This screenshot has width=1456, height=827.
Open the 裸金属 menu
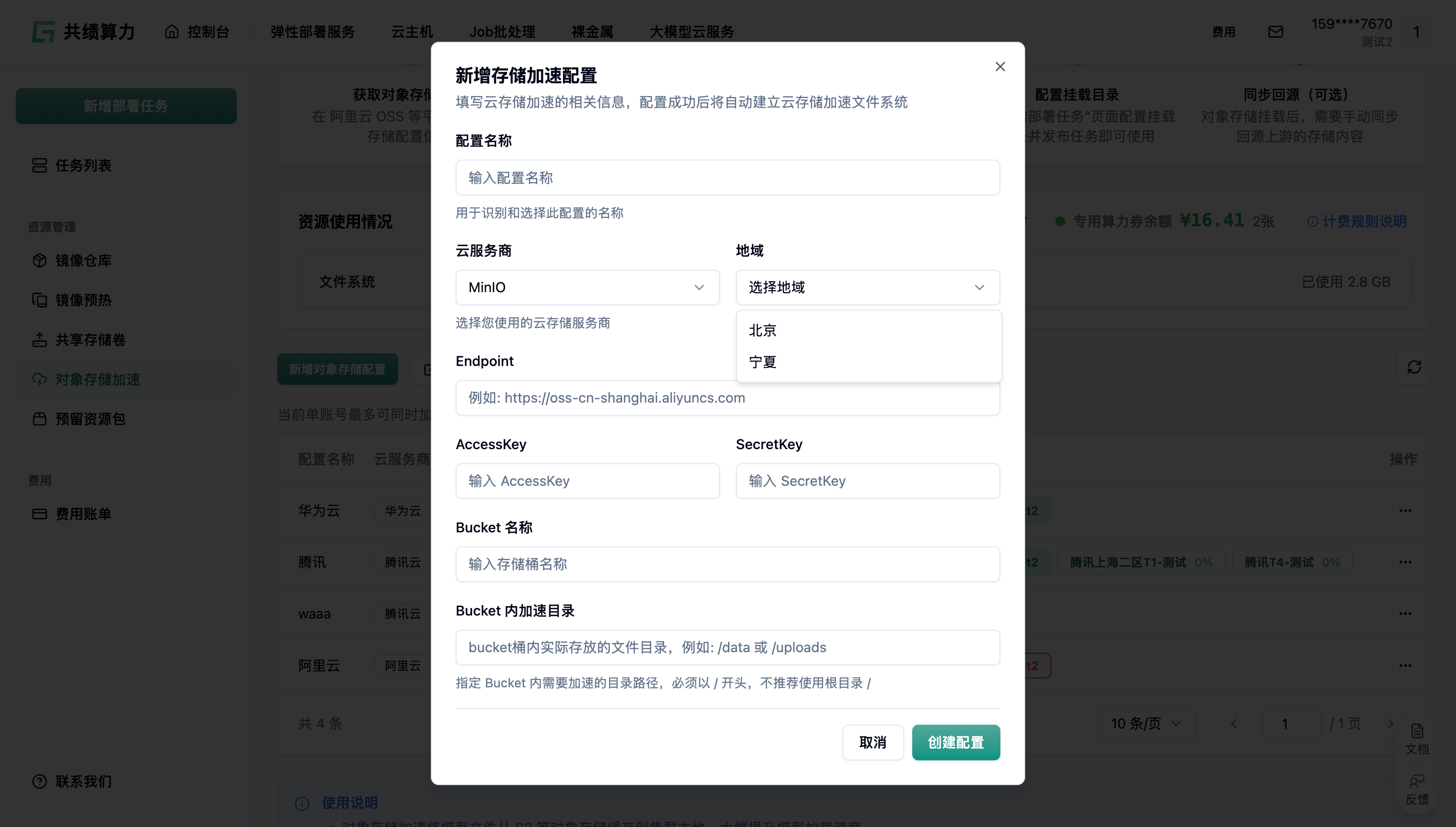592,32
